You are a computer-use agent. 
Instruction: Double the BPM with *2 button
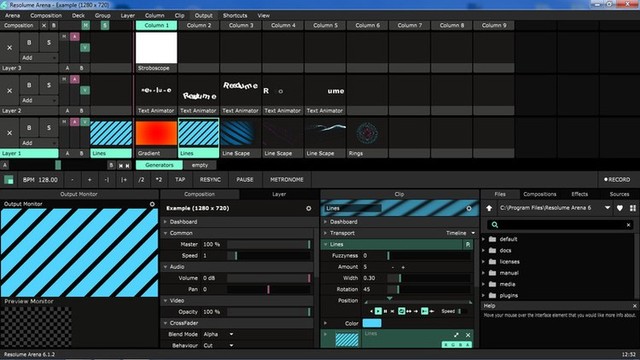[159, 180]
